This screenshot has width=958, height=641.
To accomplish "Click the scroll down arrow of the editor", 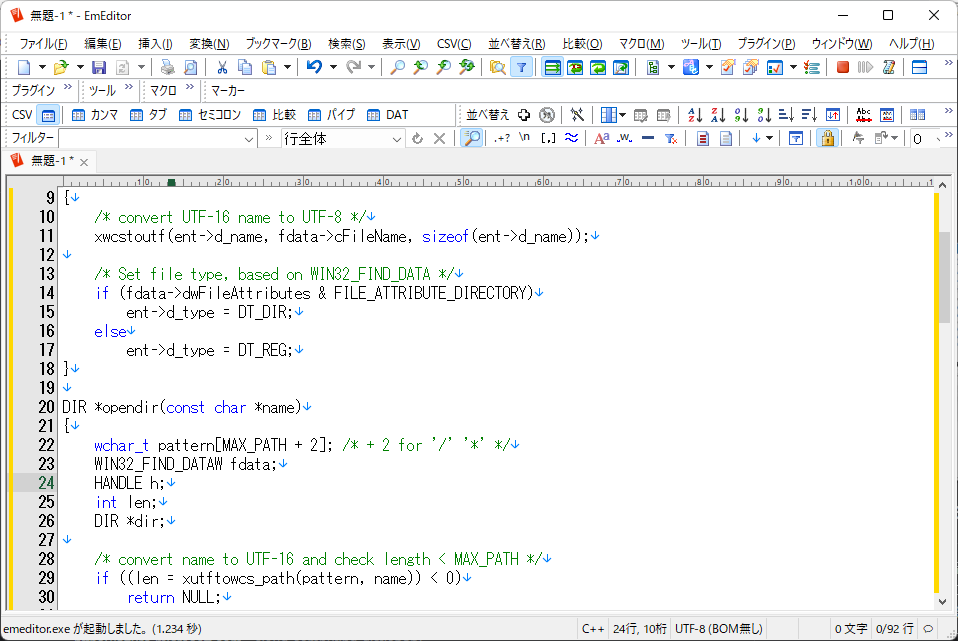I will pyautogui.click(x=944, y=601).
